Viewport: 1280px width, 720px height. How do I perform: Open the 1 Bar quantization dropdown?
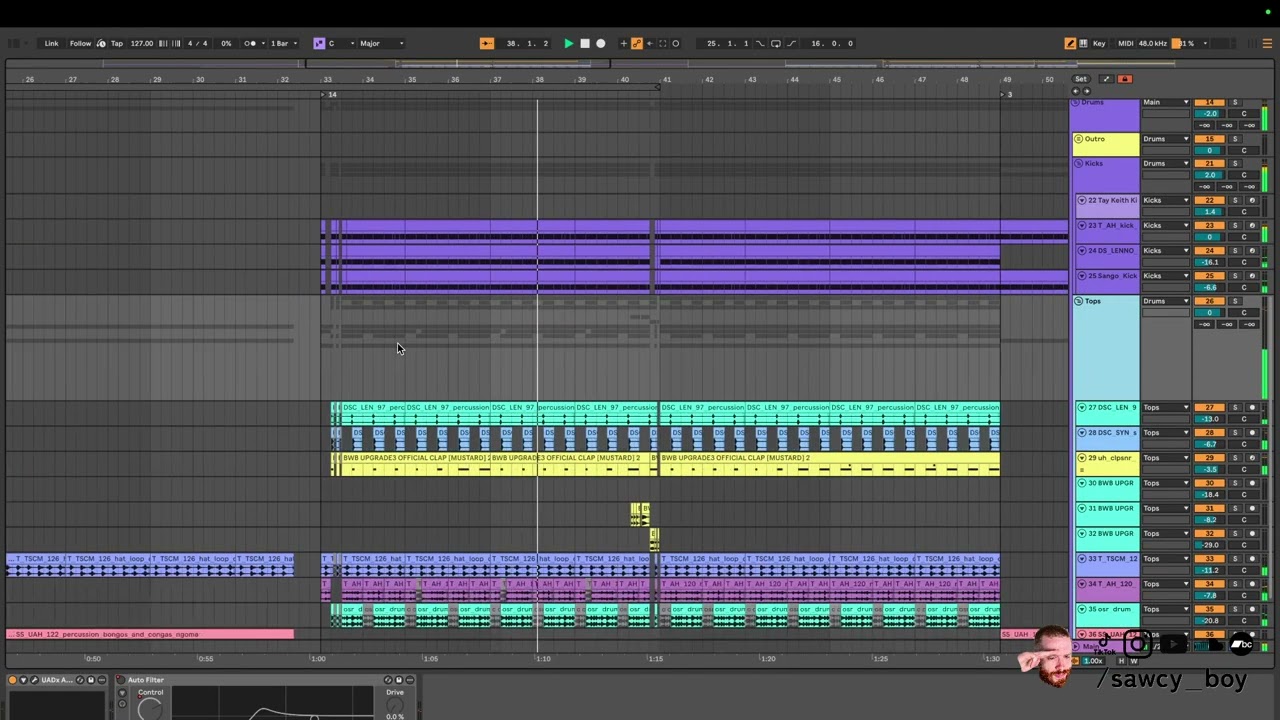[284, 43]
